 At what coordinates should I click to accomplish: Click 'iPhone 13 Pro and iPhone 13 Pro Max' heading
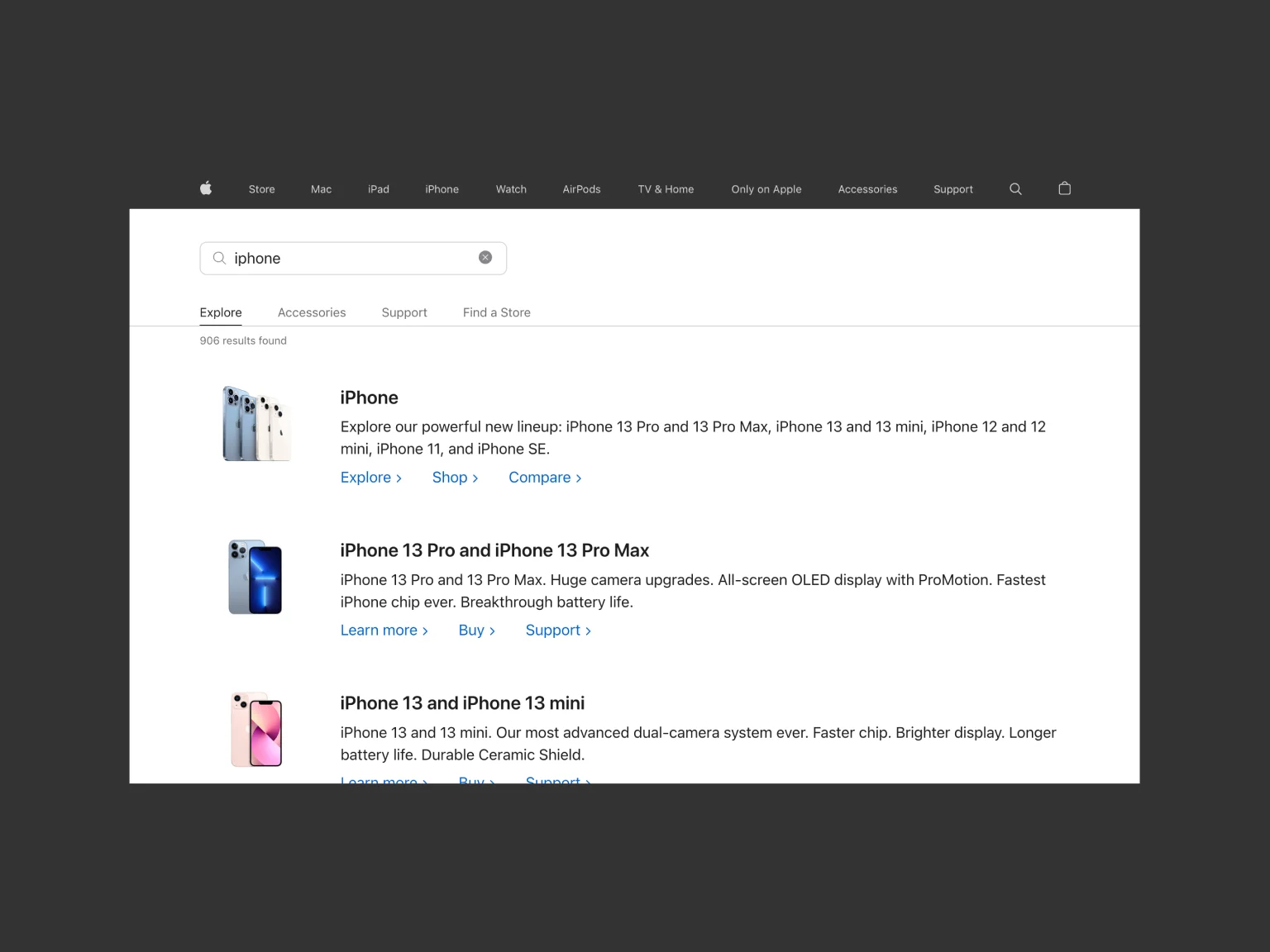pyautogui.click(x=494, y=550)
